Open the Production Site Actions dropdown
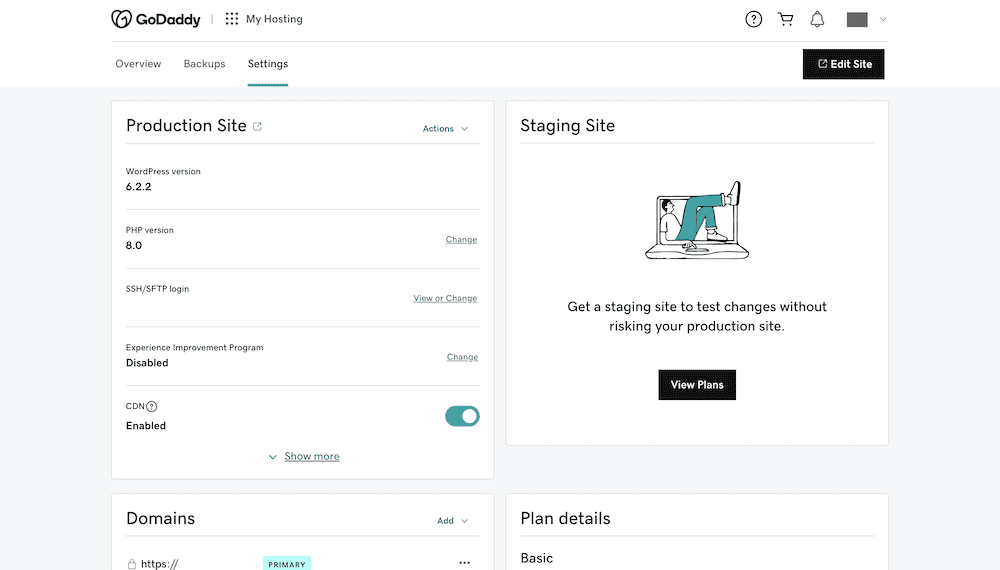 click(445, 129)
